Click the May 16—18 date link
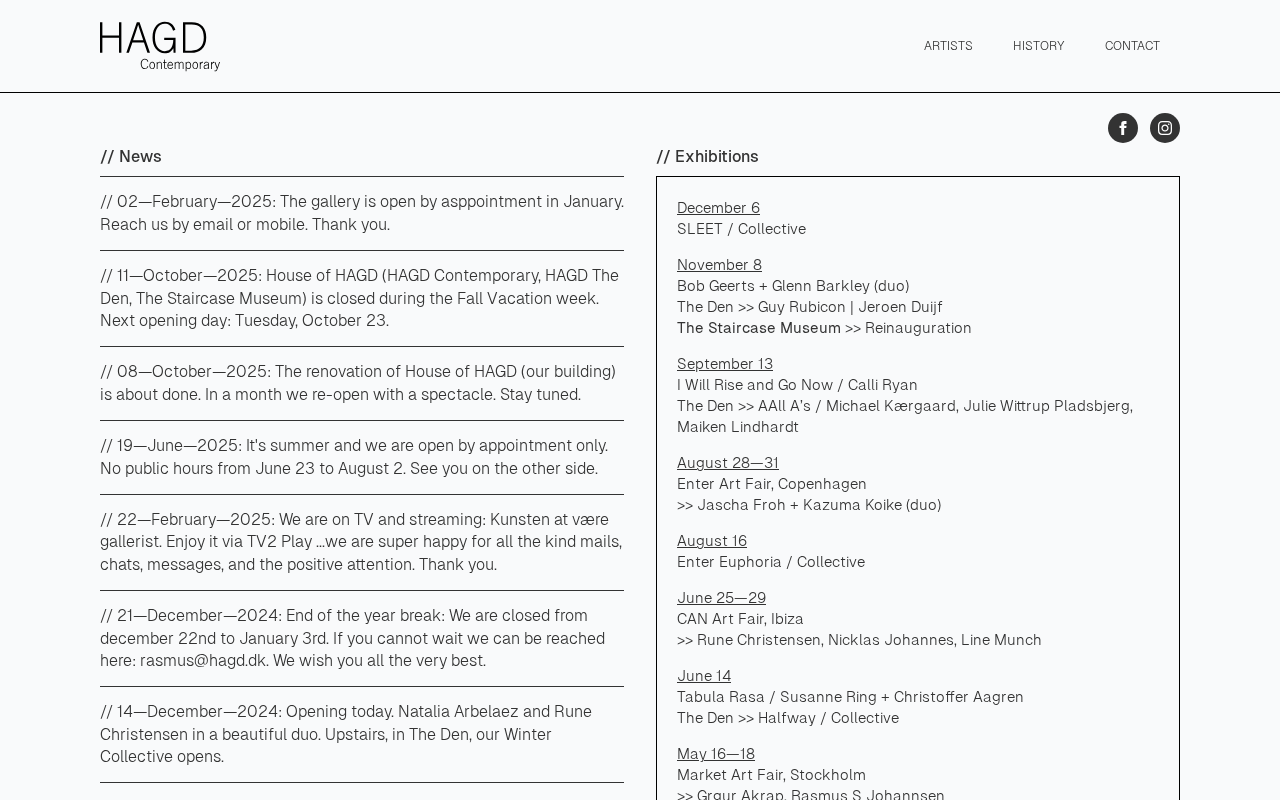 pyautogui.click(x=716, y=754)
